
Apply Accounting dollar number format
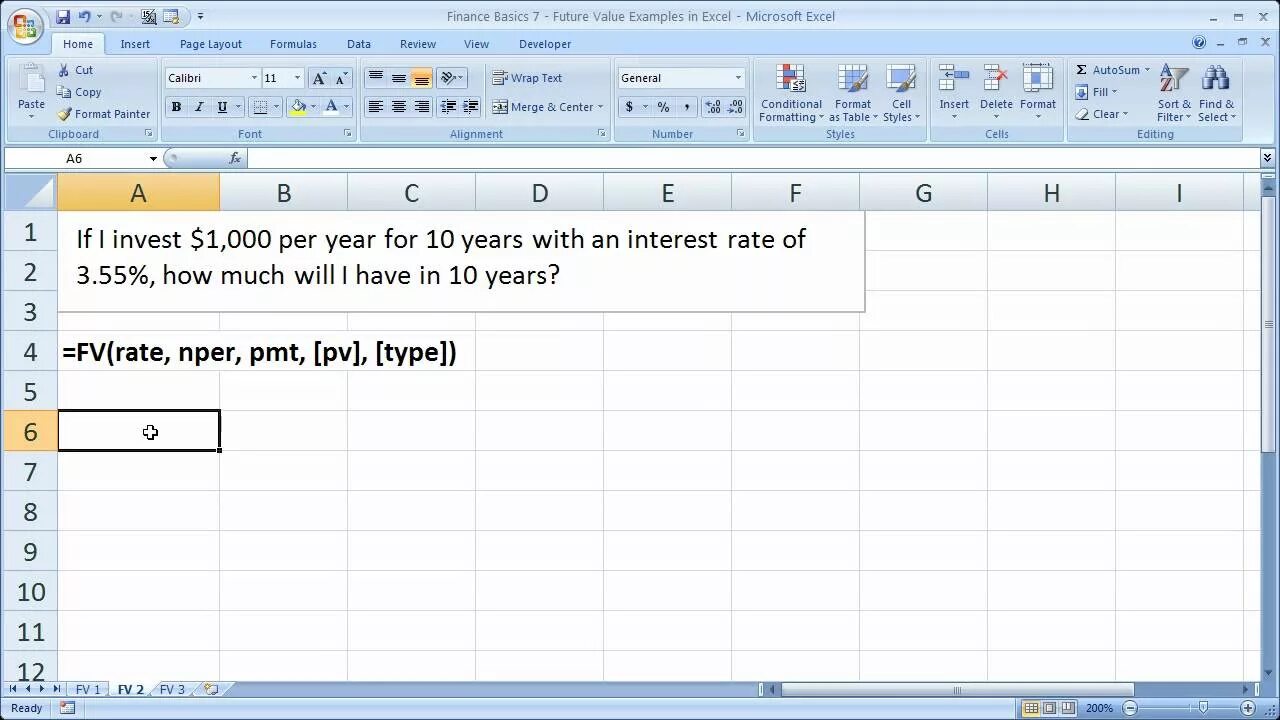[x=629, y=107]
